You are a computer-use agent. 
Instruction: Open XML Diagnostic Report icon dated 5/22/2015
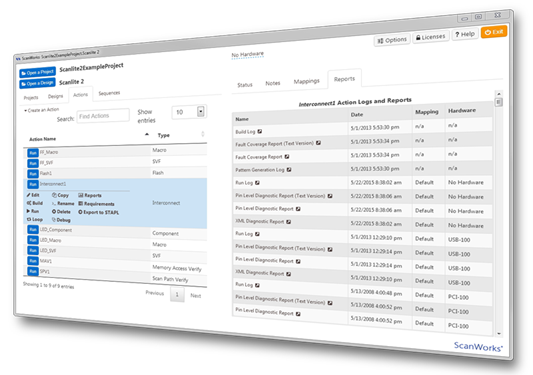(x=289, y=222)
